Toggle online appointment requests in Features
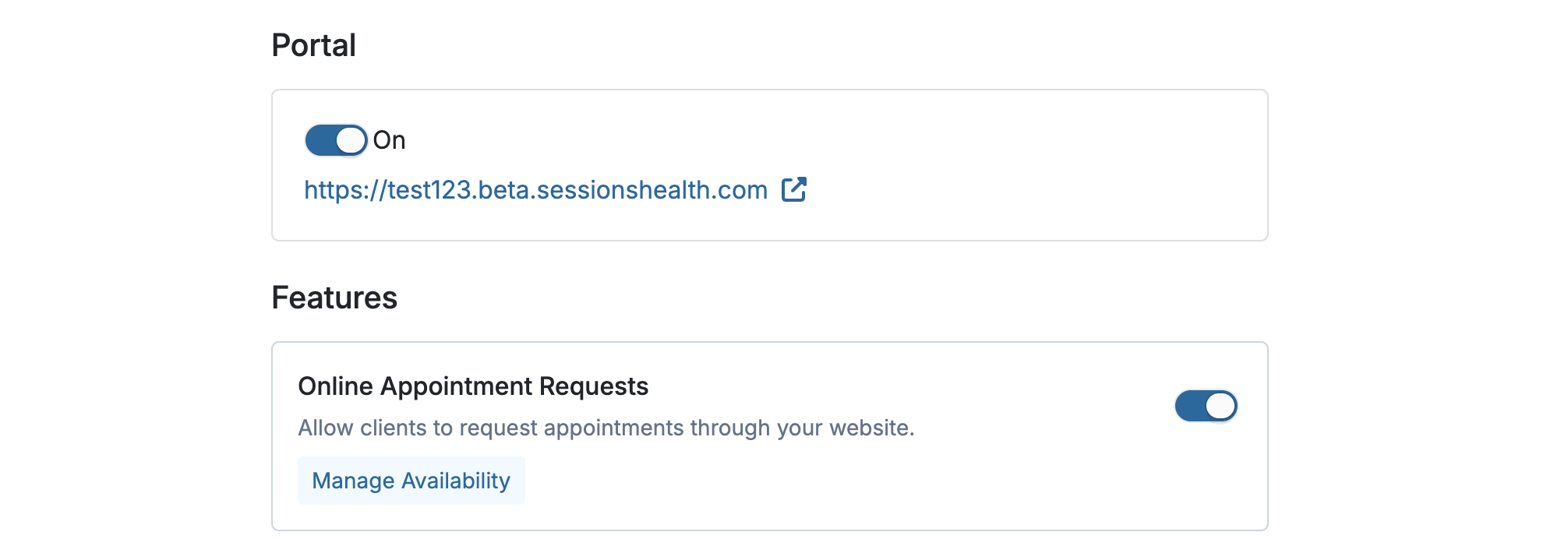The height and width of the screenshot is (539, 1568). pos(1206,406)
